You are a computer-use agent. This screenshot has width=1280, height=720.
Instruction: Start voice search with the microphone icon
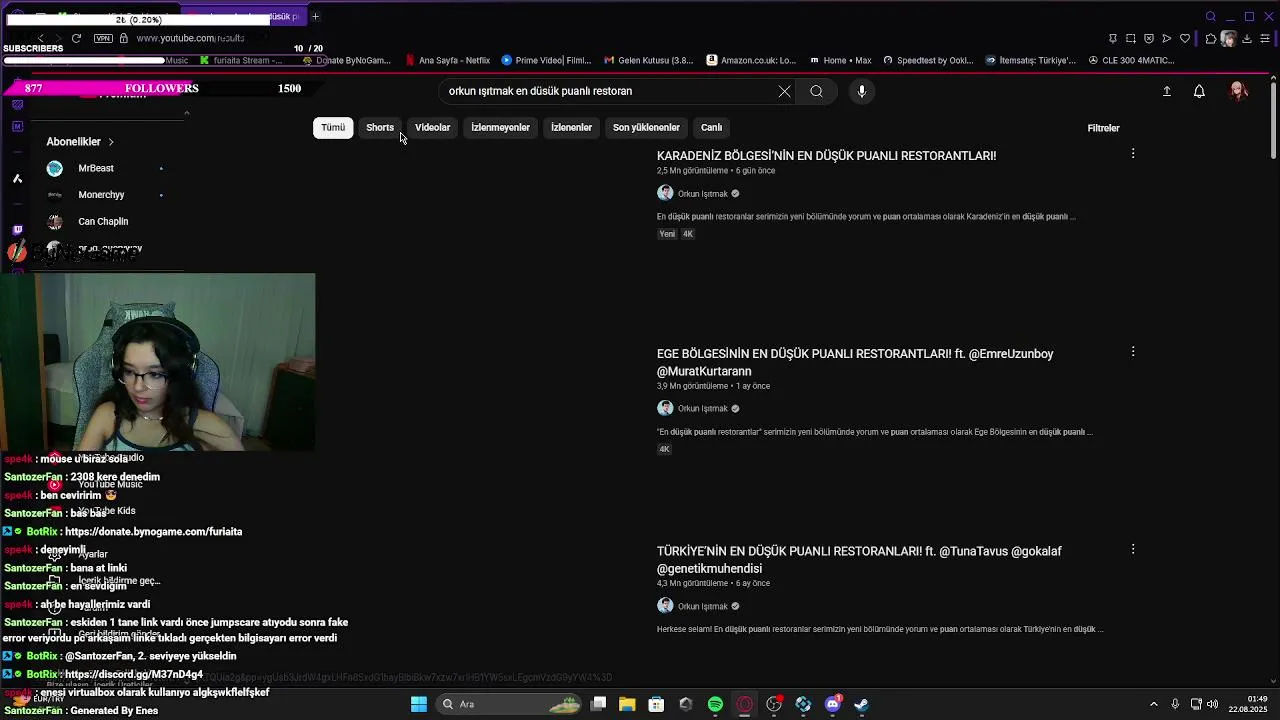862,91
